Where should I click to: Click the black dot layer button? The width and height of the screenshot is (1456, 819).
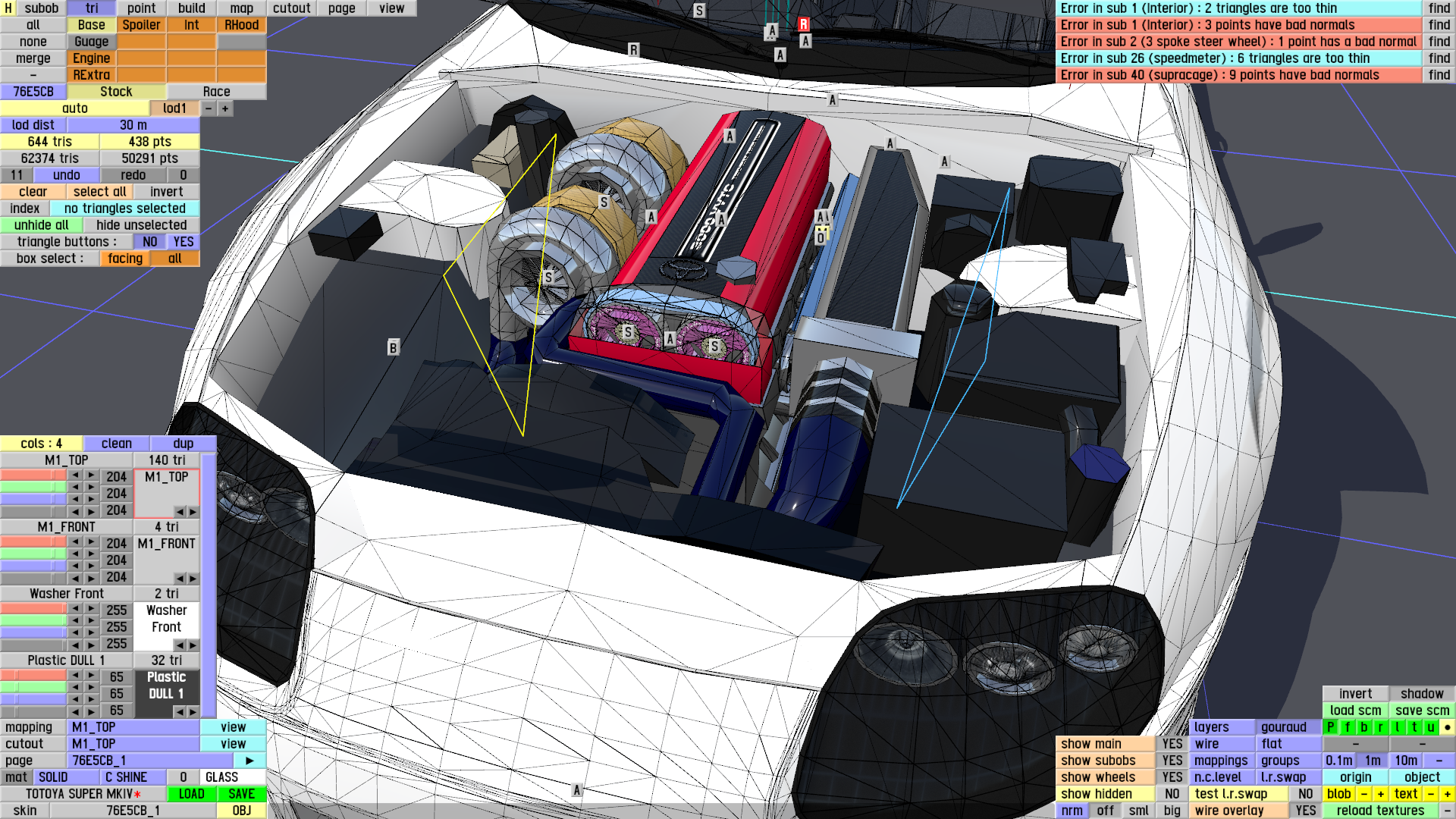click(1447, 726)
